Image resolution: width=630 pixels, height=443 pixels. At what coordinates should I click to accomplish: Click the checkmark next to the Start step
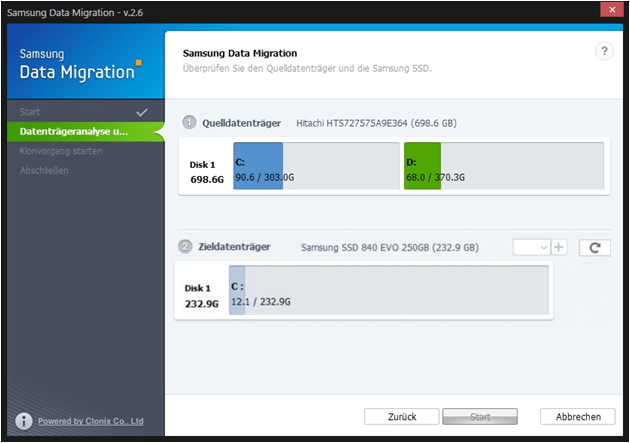tap(141, 112)
